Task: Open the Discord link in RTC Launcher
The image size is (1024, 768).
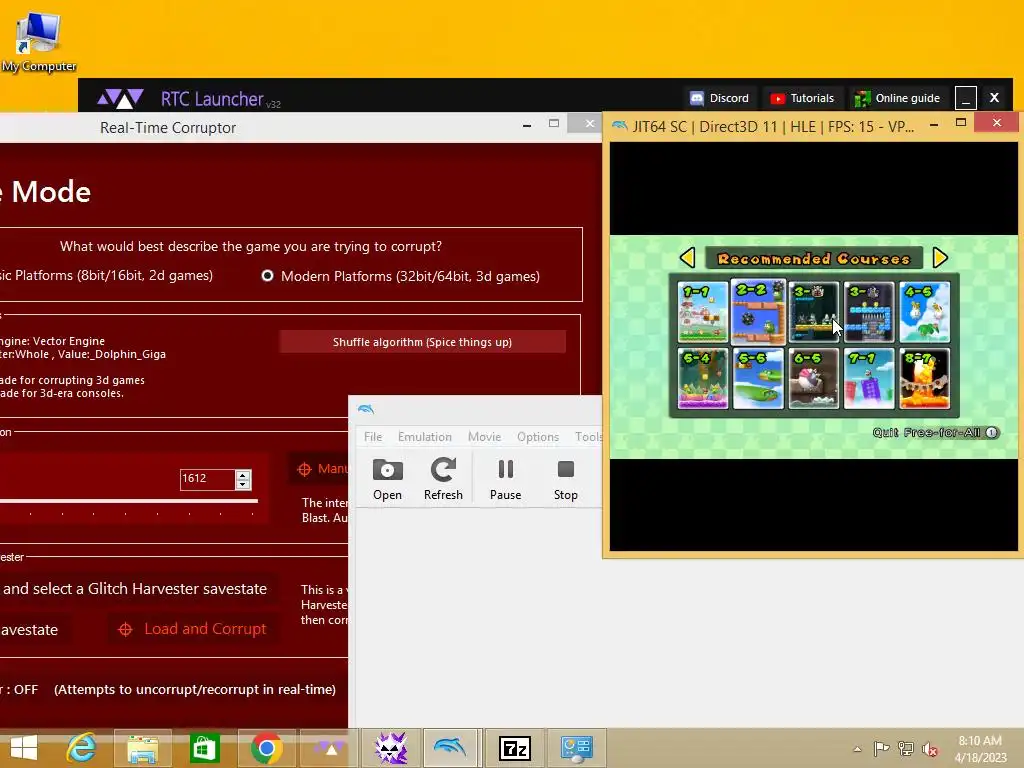Action: (720, 98)
